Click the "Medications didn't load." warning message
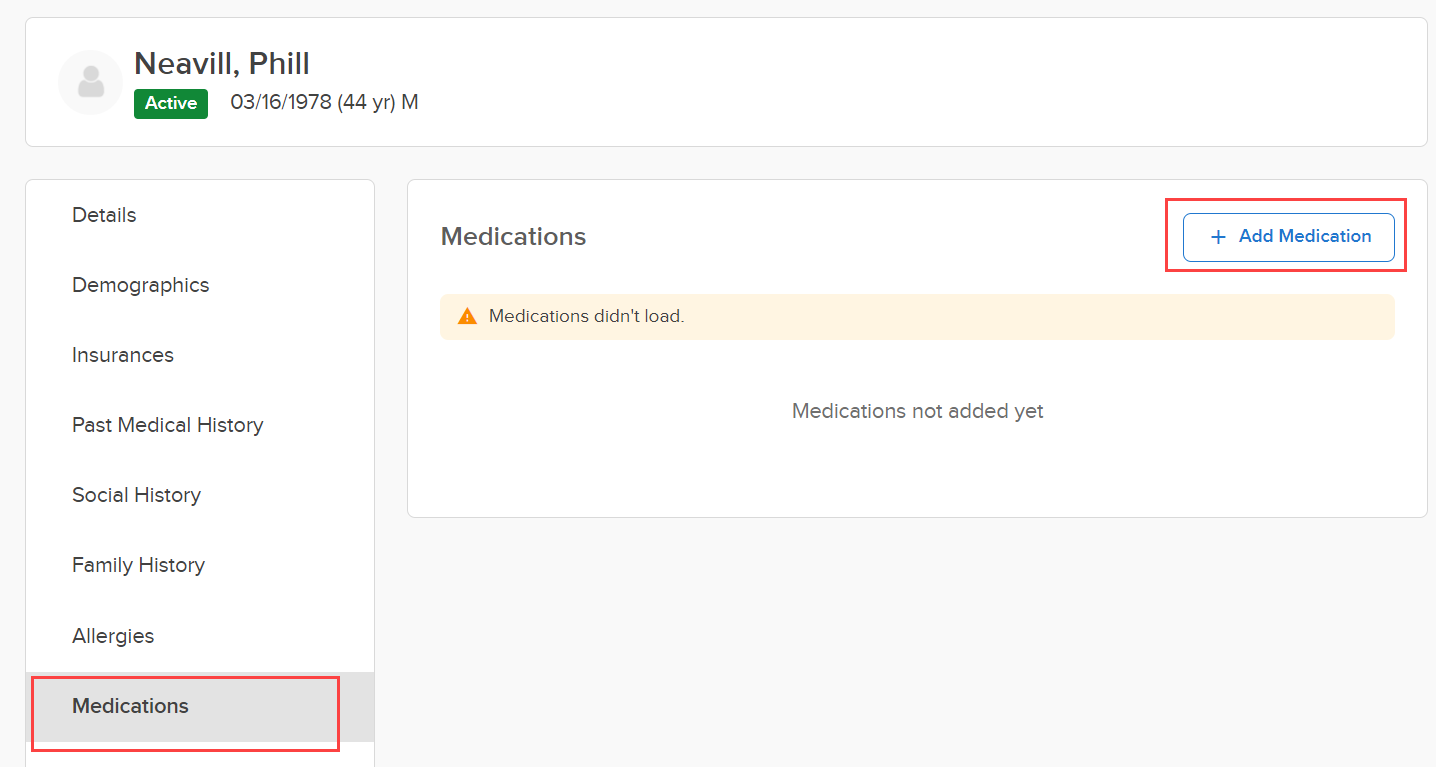 coord(586,316)
